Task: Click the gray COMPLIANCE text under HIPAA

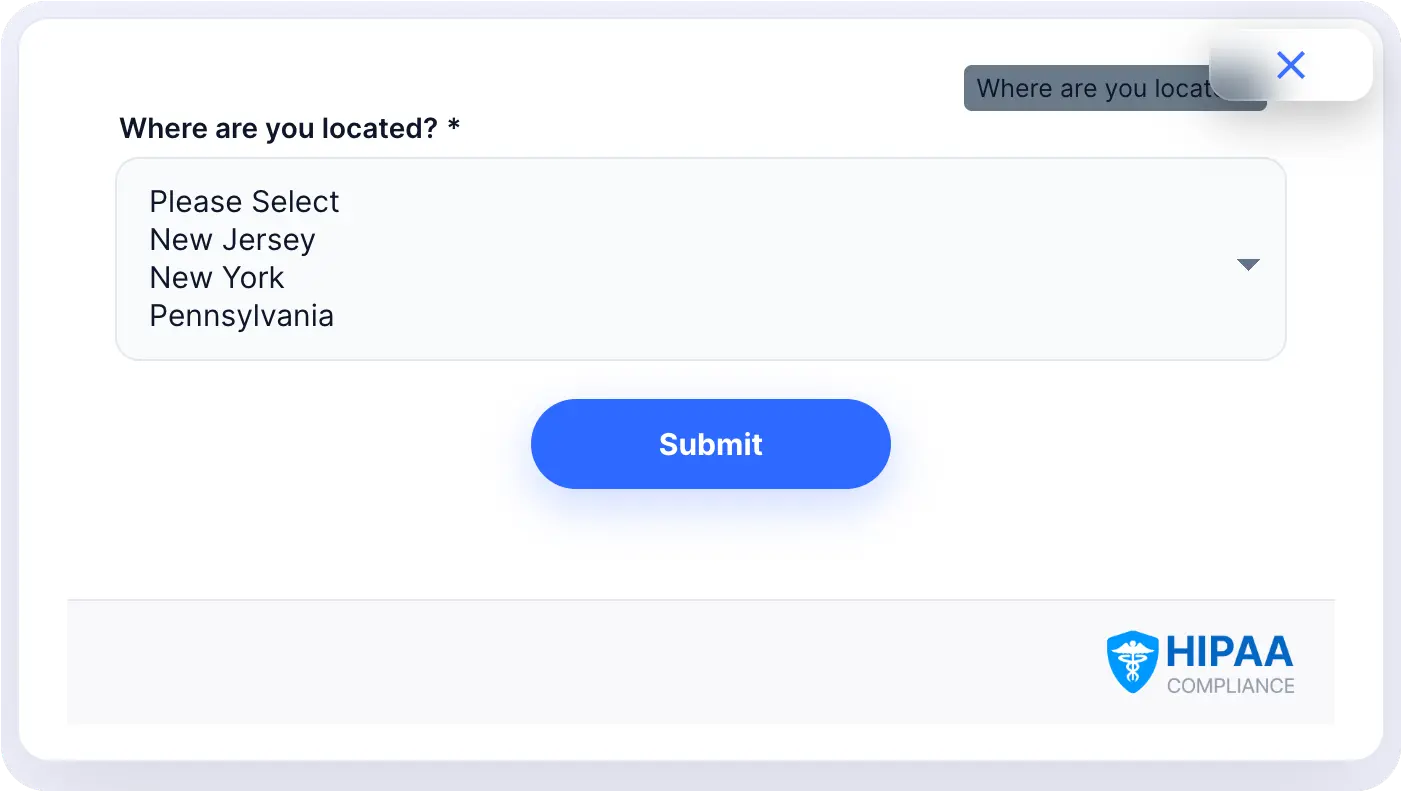Action: point(1230,686)
